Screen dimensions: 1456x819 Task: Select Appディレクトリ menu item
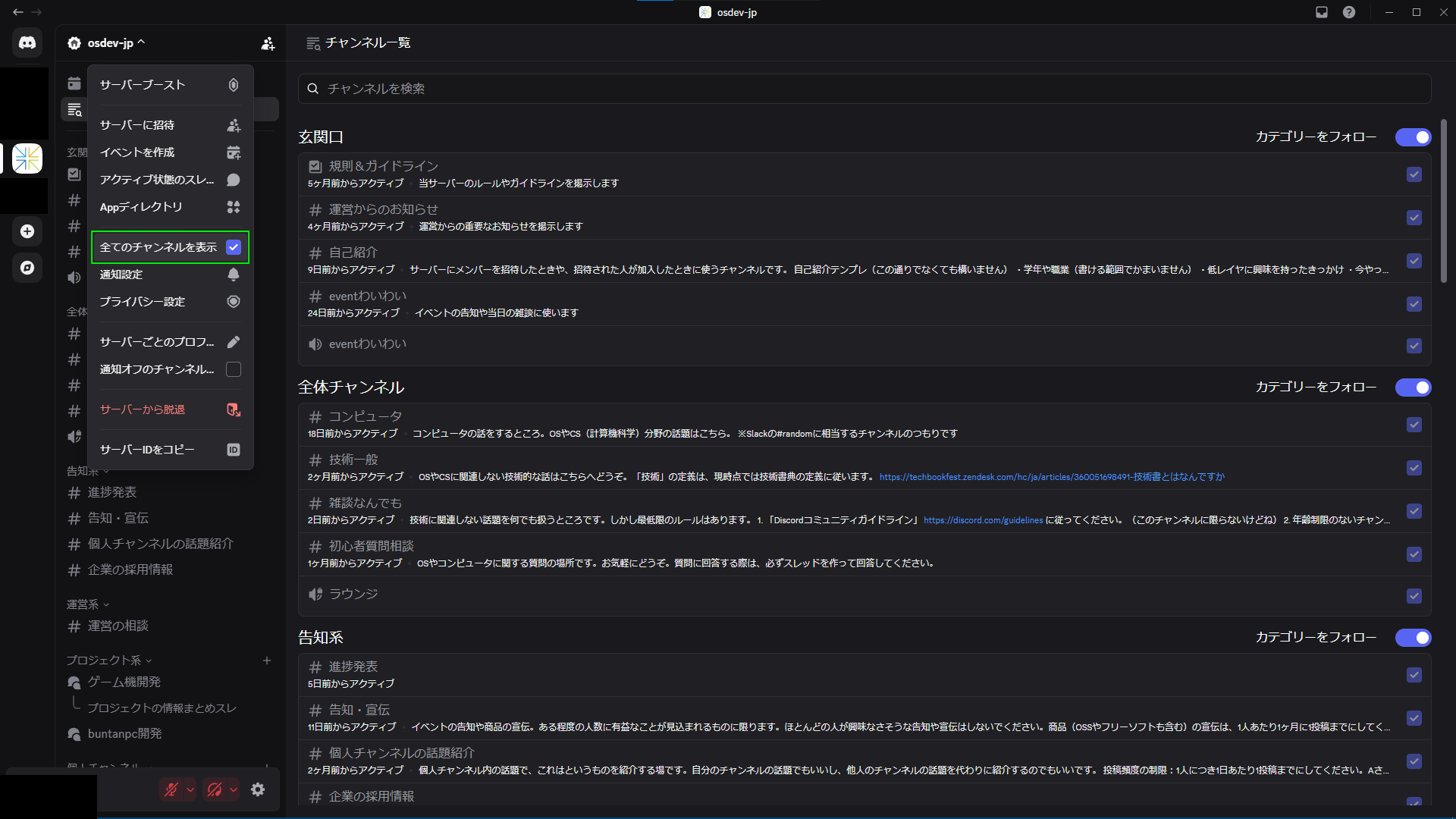click(x=171, y=207)
